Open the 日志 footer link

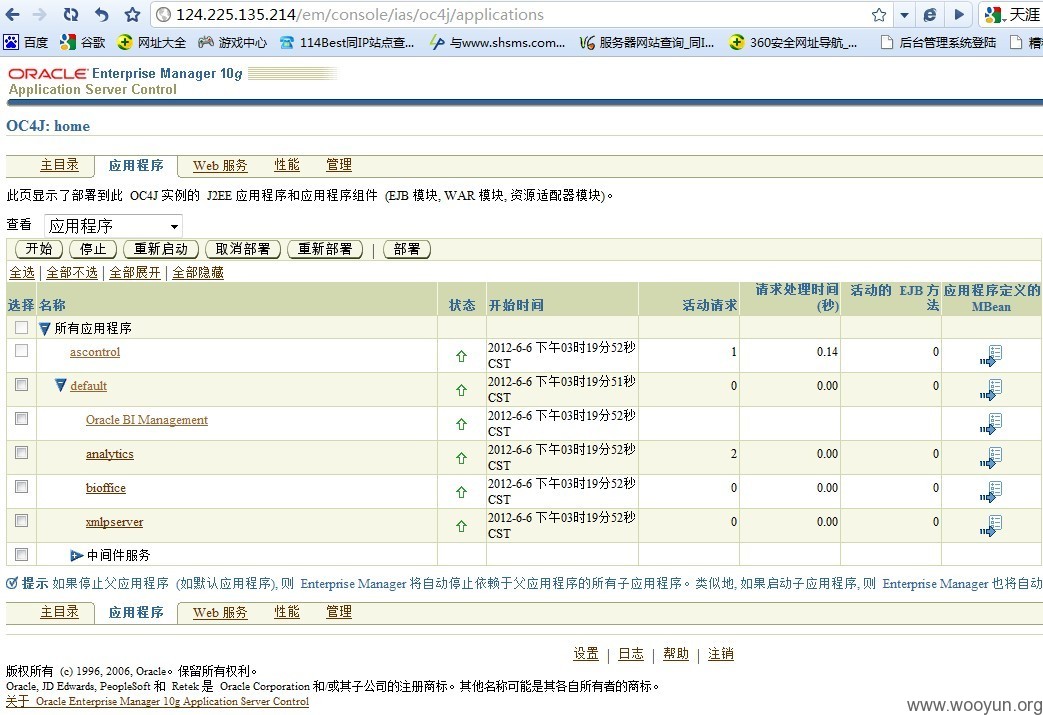tap(631, 654)
